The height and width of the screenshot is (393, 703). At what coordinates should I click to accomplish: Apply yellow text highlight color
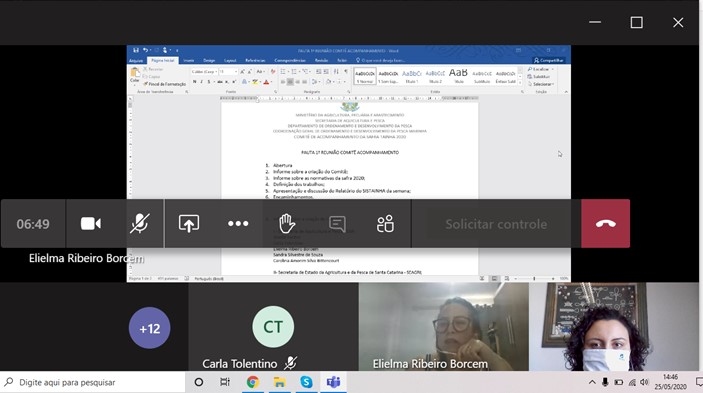tap(255, 82)
